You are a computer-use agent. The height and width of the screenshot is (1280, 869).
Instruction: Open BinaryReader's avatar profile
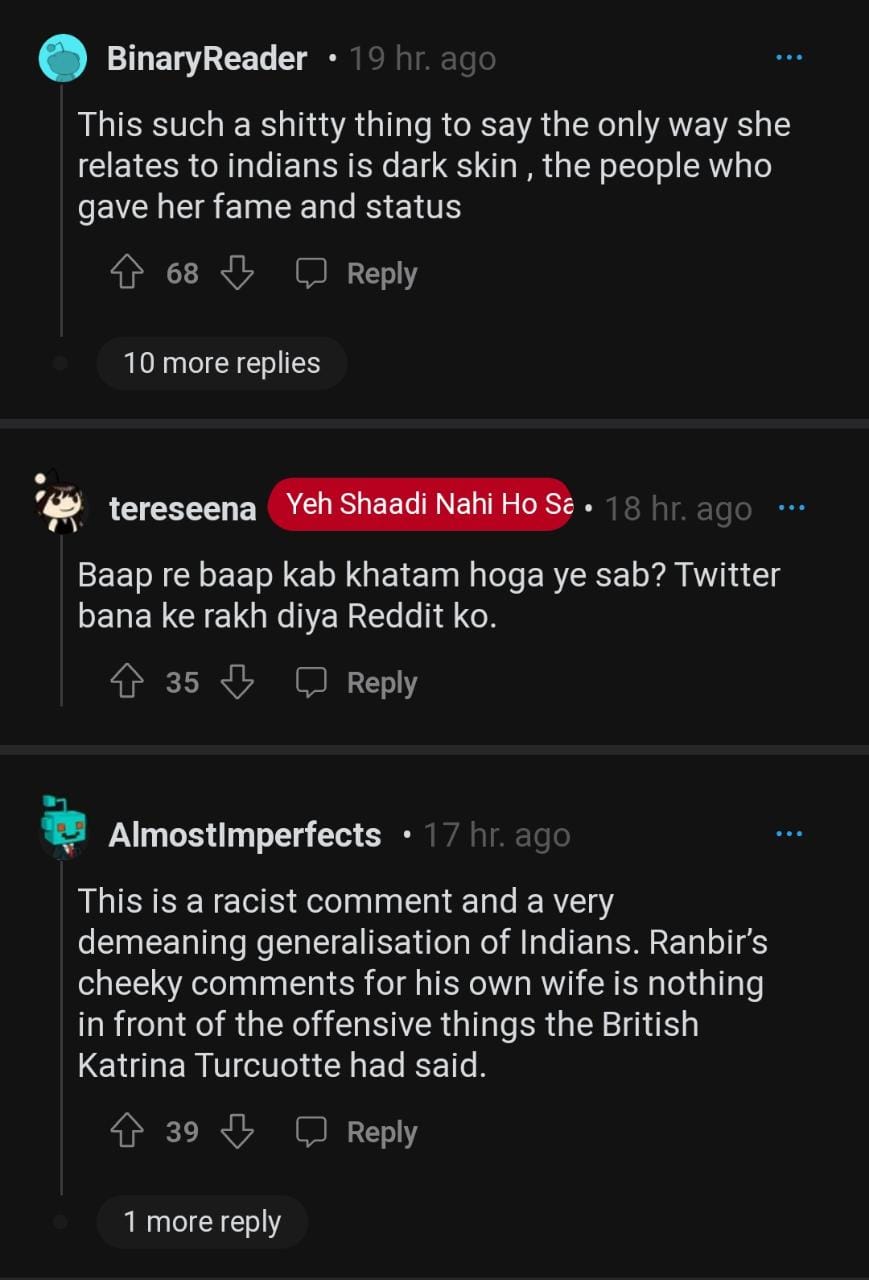(62, 58)
